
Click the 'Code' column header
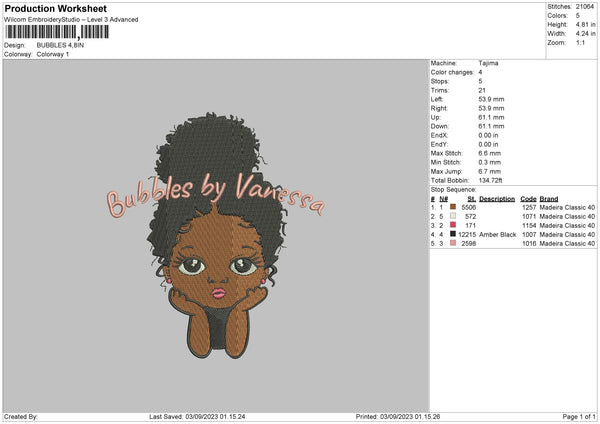pyautogui.click(x=528, y=199)
